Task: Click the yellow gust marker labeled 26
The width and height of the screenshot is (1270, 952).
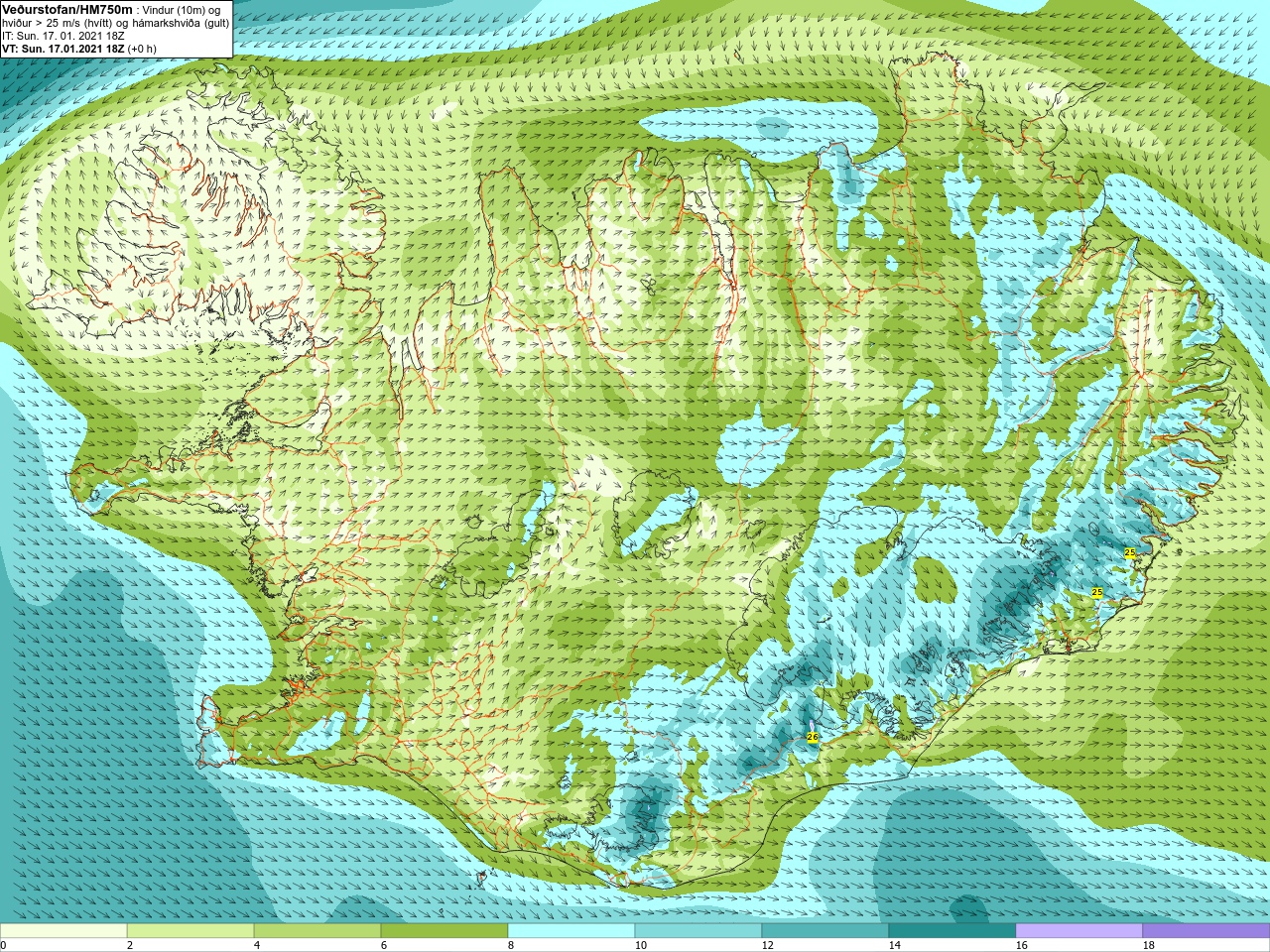Action: (812, 738)
